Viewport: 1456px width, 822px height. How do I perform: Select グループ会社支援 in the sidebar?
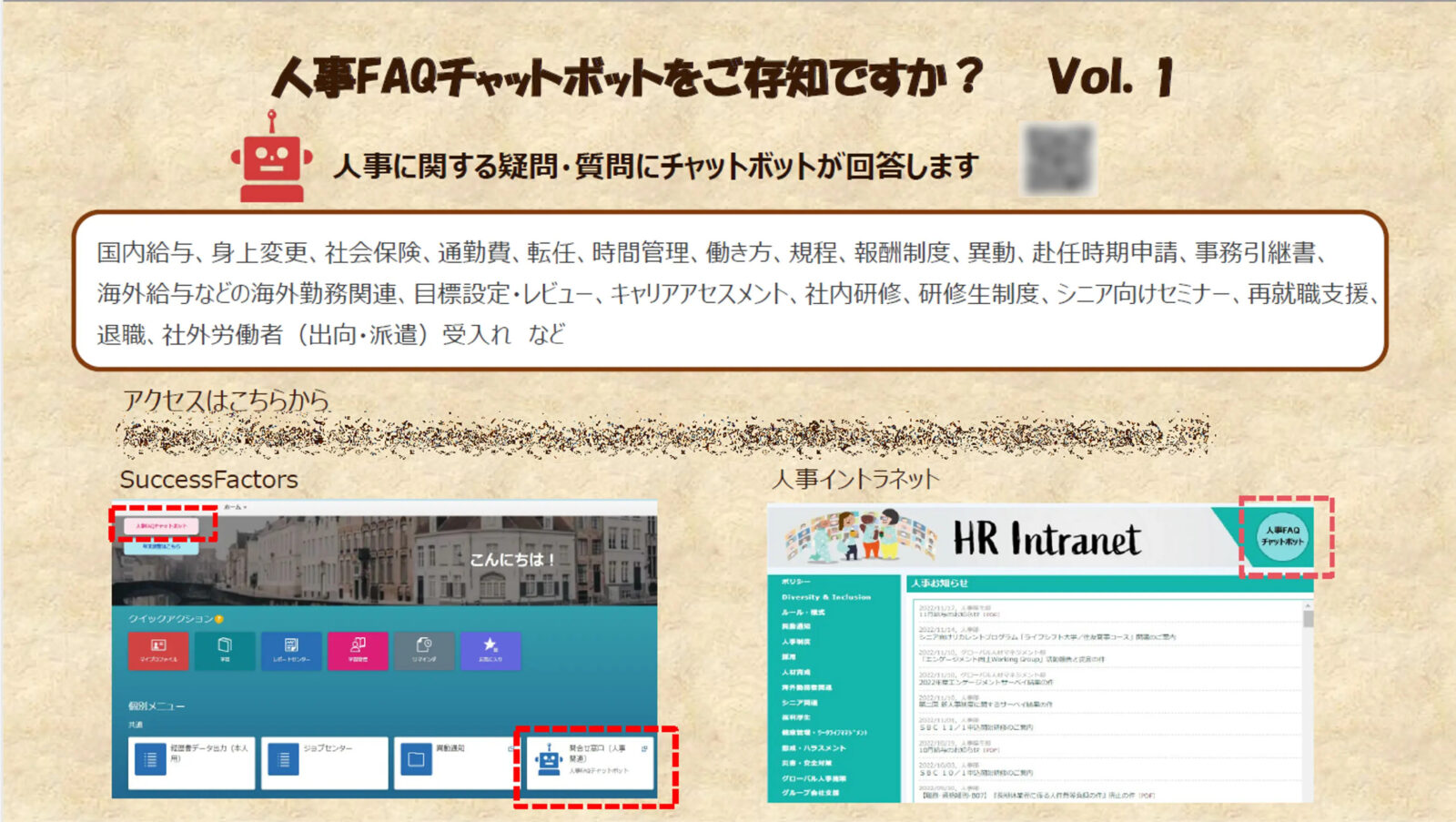[x=810, y=793]
